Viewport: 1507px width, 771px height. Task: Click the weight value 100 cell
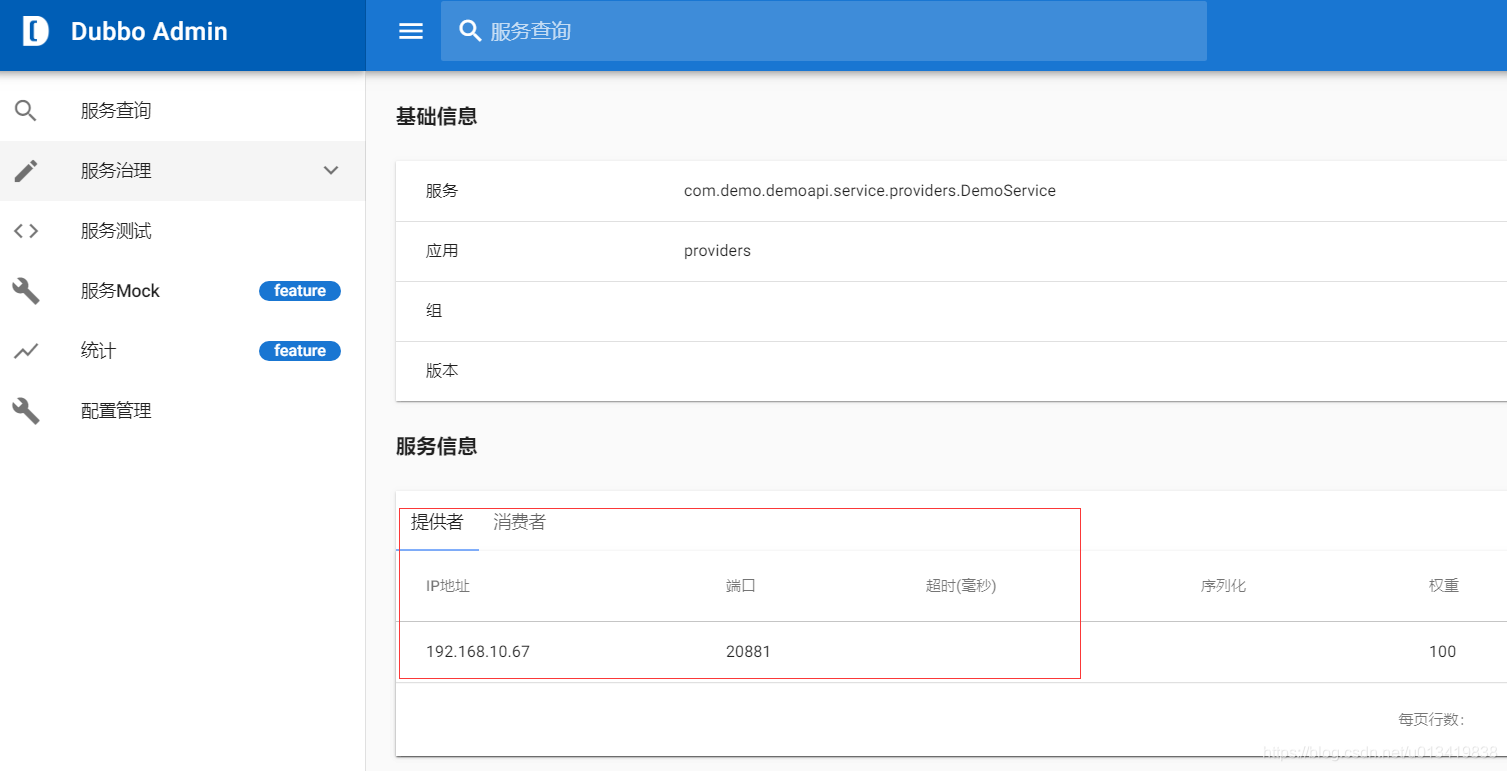(1442, 652)
